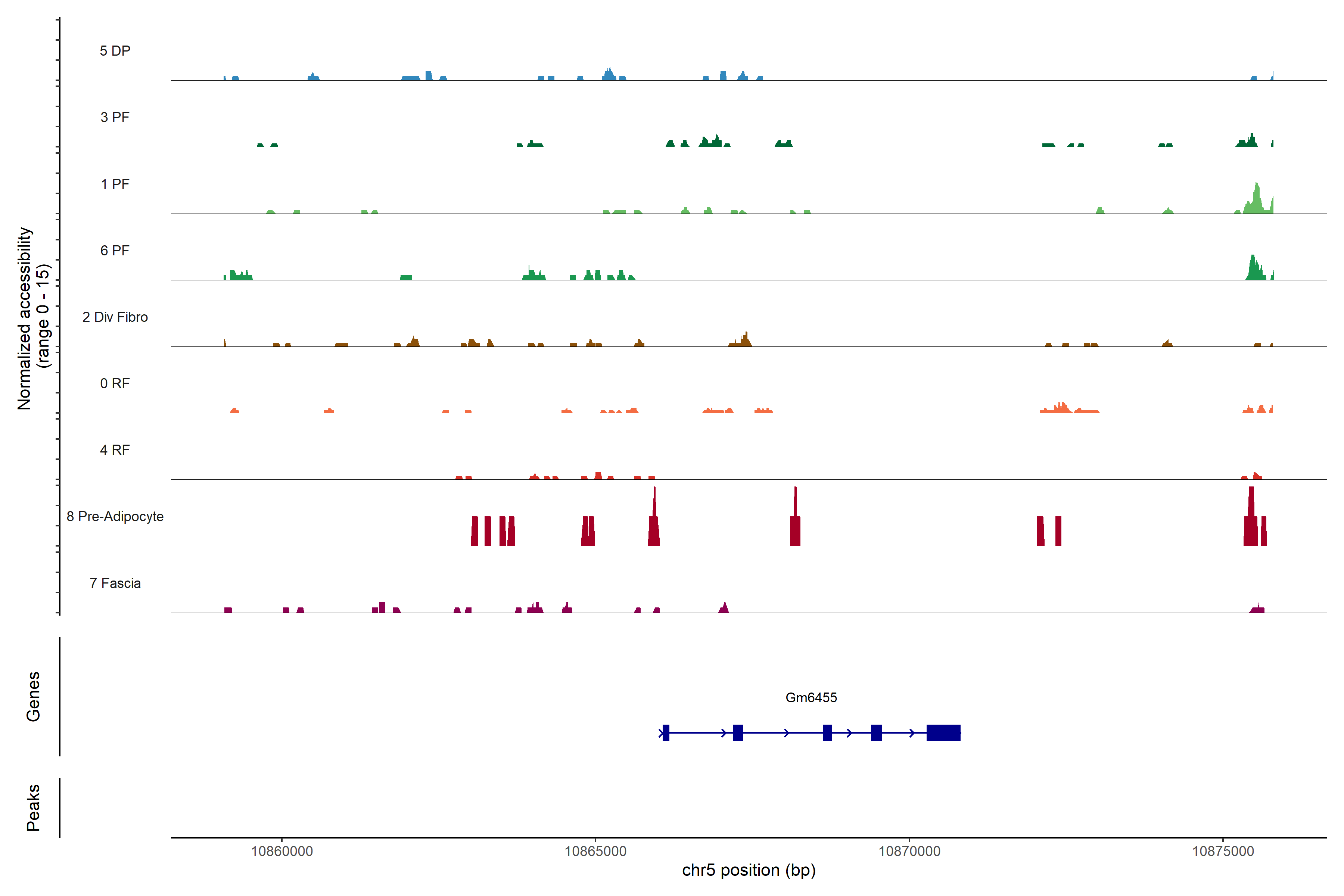Click the Gm6455 gene name
The image size is (1344, 896).
coord(811,697)
